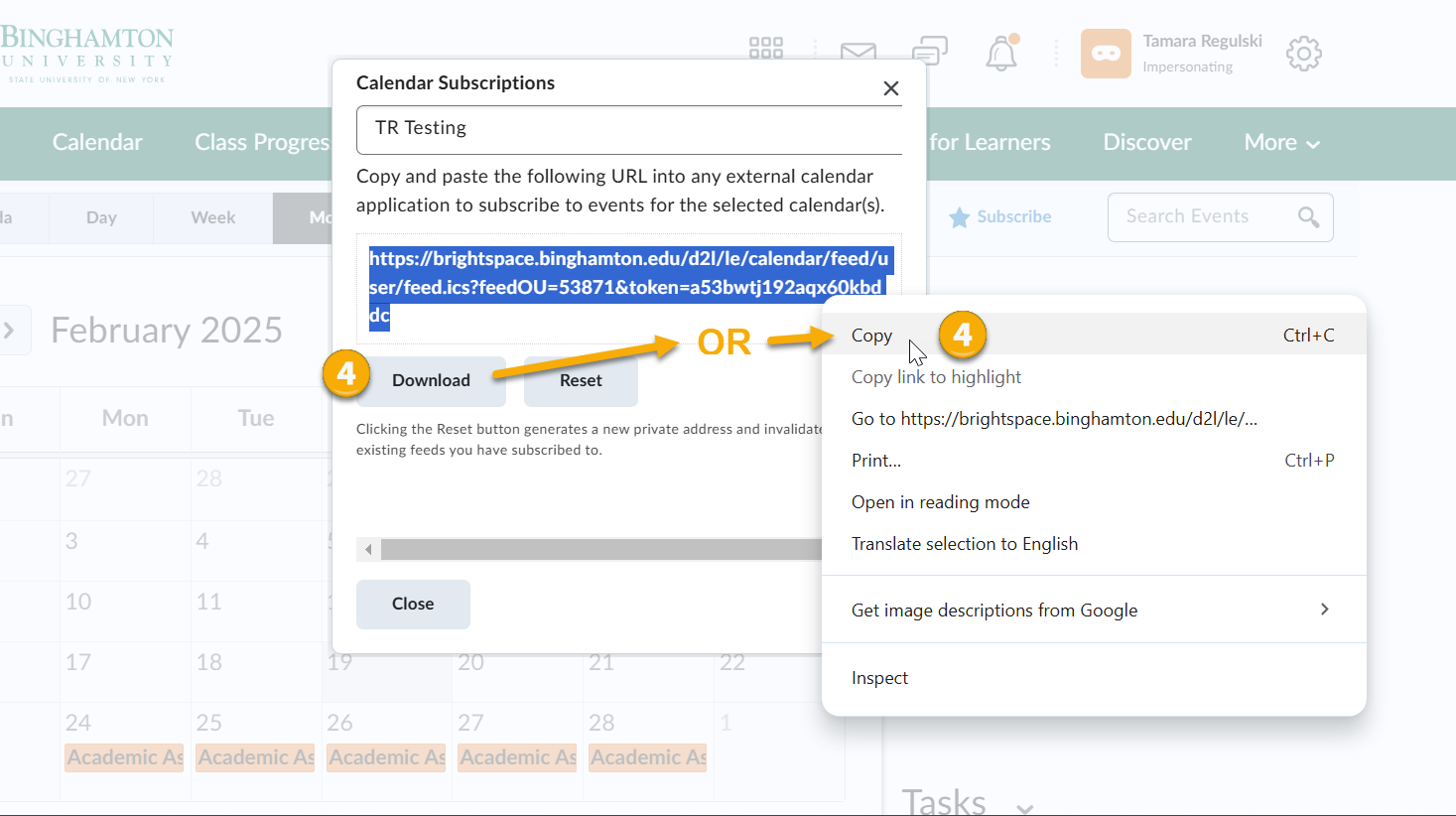Select Copy in the context menu
Screen dimensions: 1456x816
[1094, 335]
